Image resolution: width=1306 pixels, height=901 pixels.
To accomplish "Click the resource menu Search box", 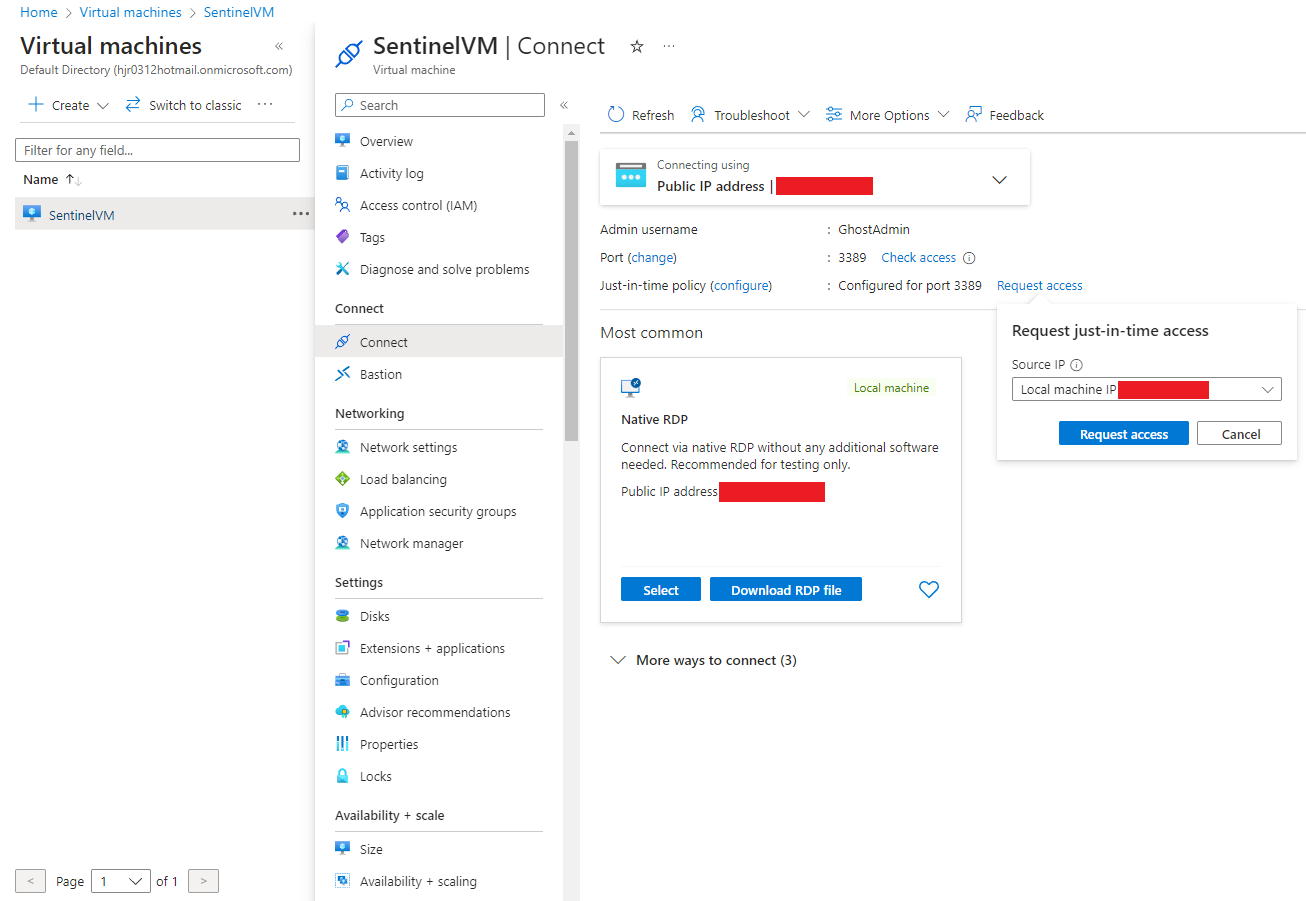I will point(440,105).
